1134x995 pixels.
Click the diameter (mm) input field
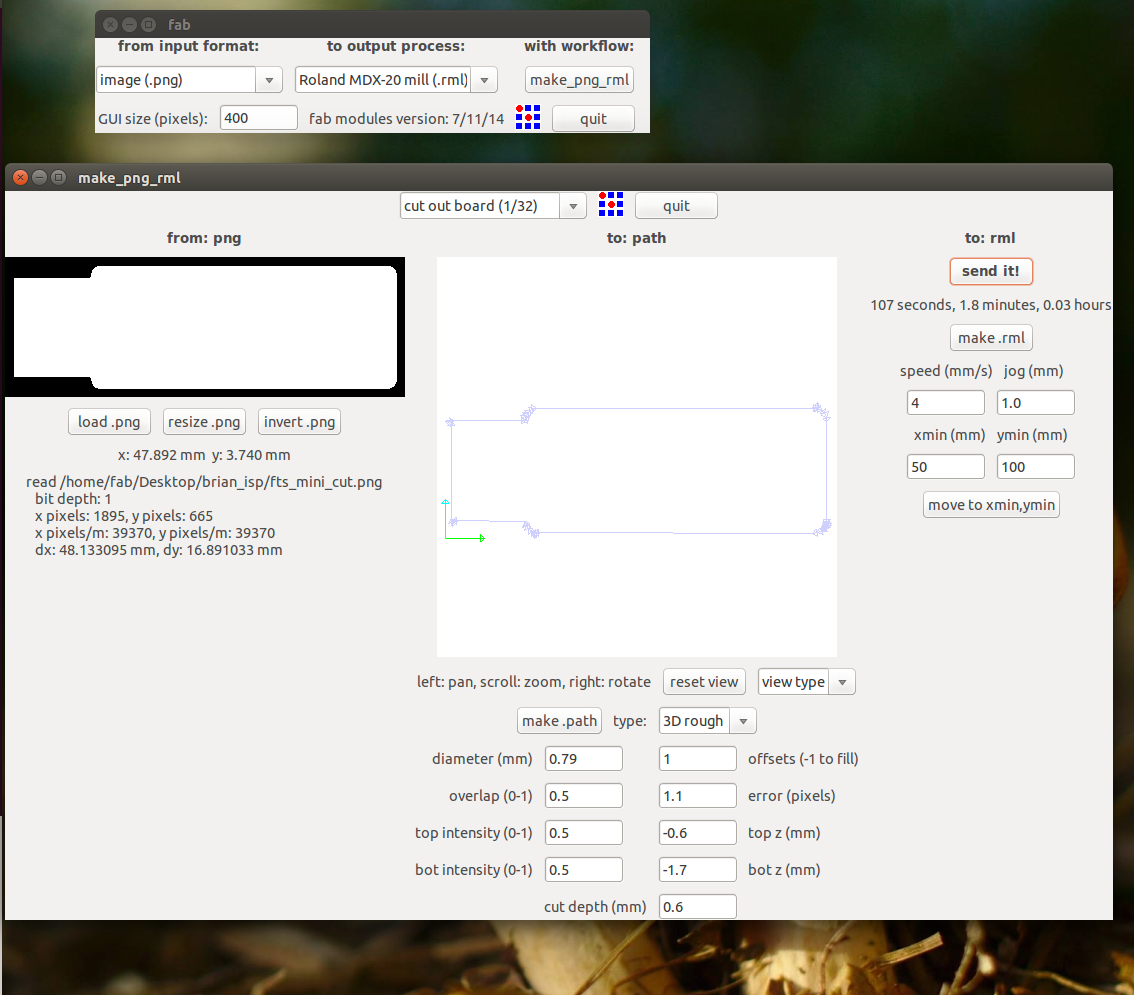click(x=583, y=759)
